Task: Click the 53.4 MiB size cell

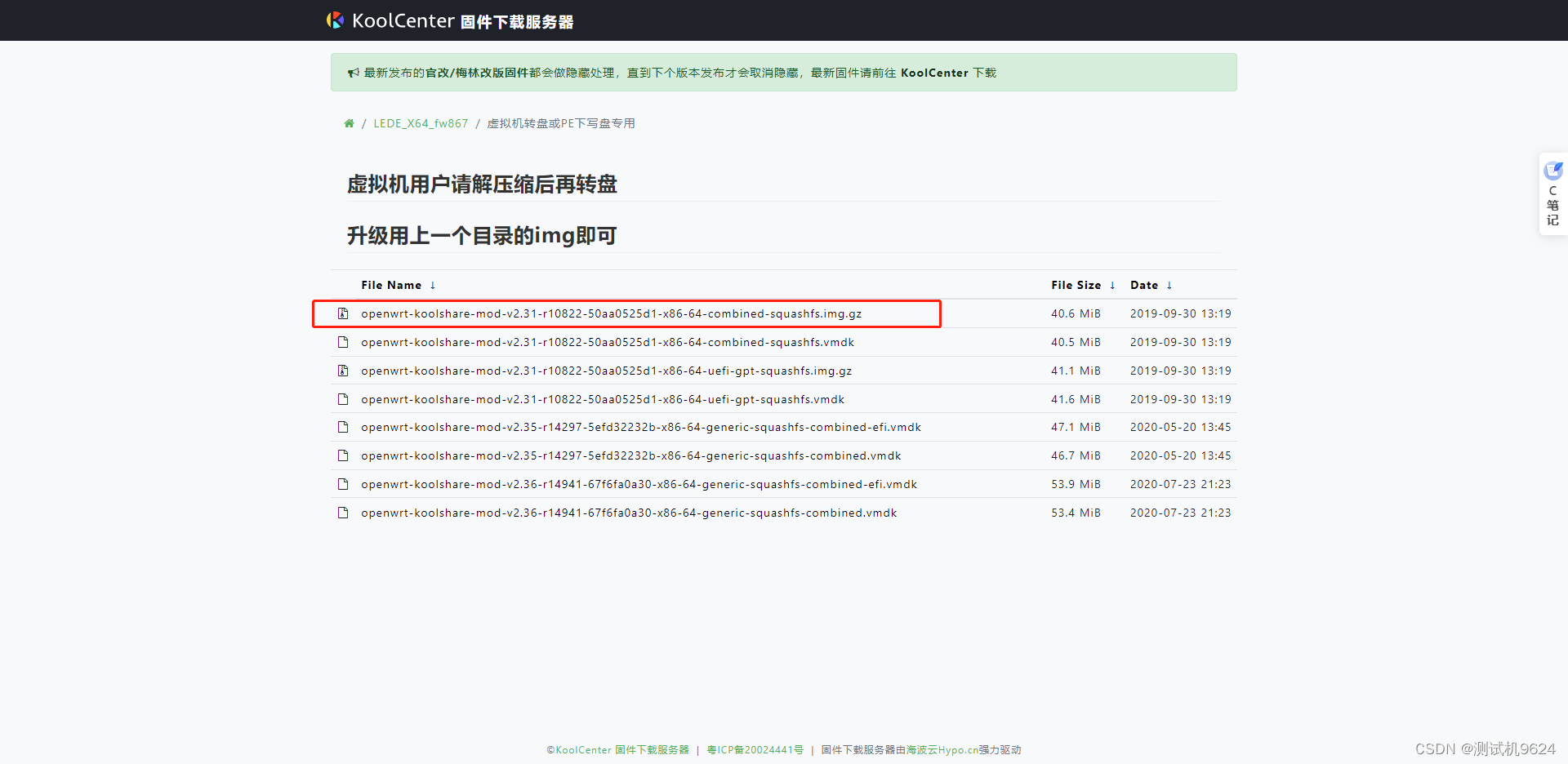Action: tap(1076, 513)
